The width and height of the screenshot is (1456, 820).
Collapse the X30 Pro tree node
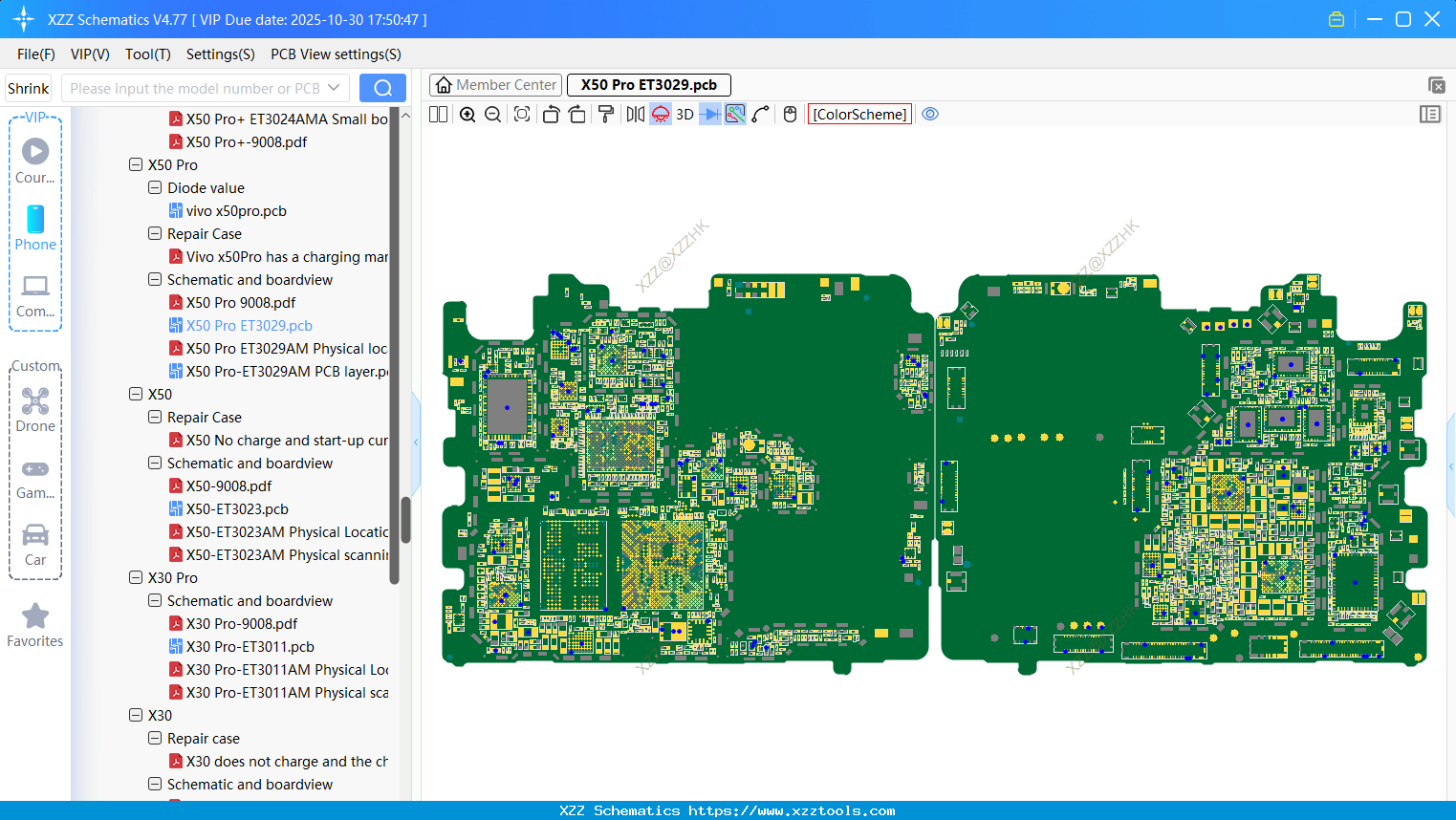pyautogui.click(x=136, y=577)
